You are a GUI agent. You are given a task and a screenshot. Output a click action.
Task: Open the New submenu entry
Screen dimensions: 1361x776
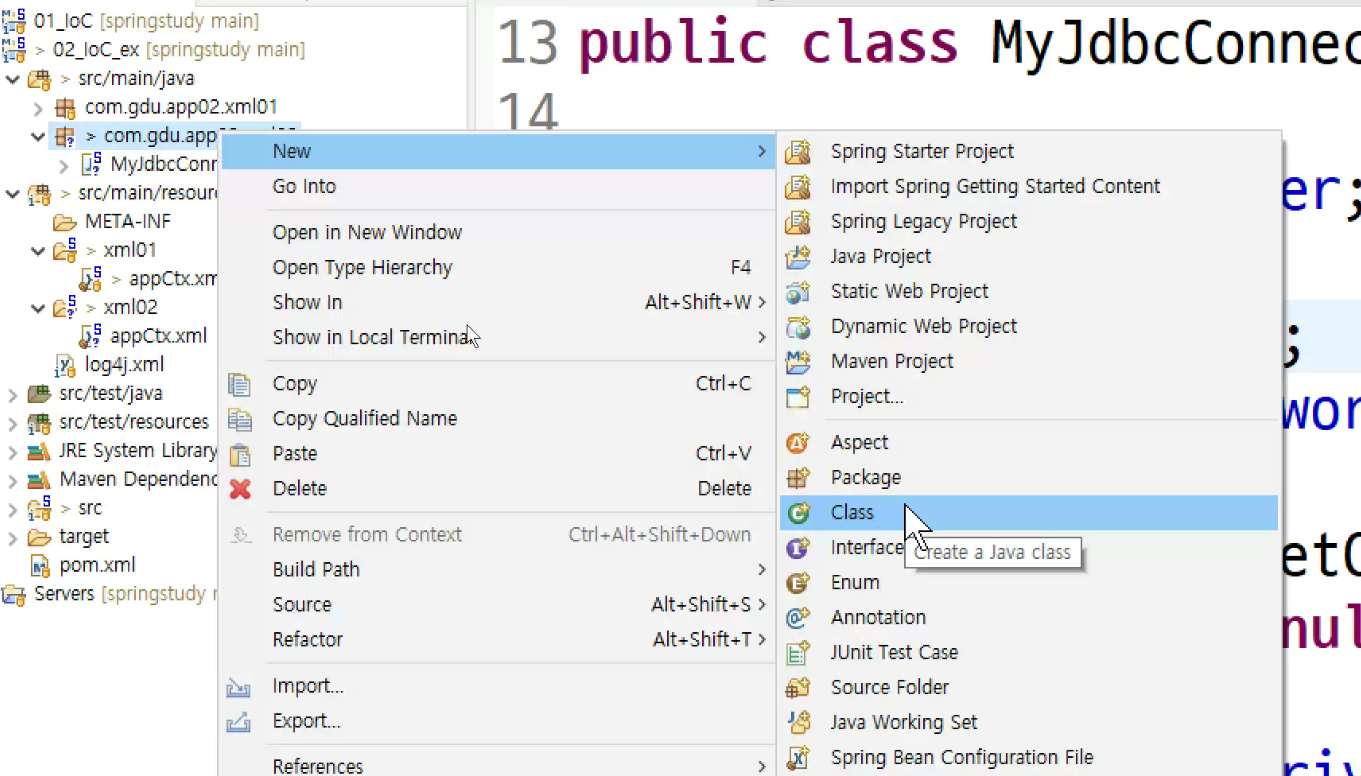(498, 151)
